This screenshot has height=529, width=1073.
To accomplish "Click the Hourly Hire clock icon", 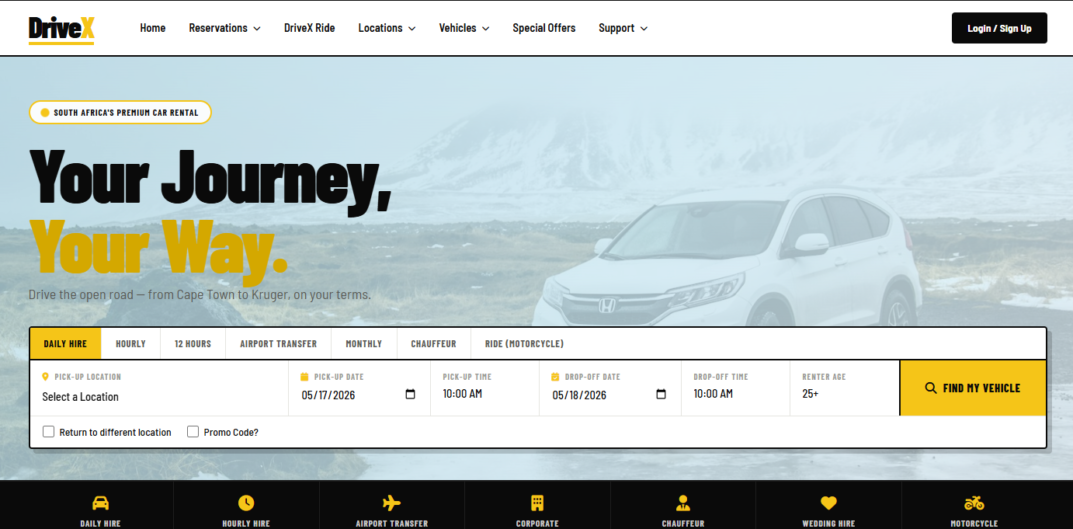I will tap(246, 503).
